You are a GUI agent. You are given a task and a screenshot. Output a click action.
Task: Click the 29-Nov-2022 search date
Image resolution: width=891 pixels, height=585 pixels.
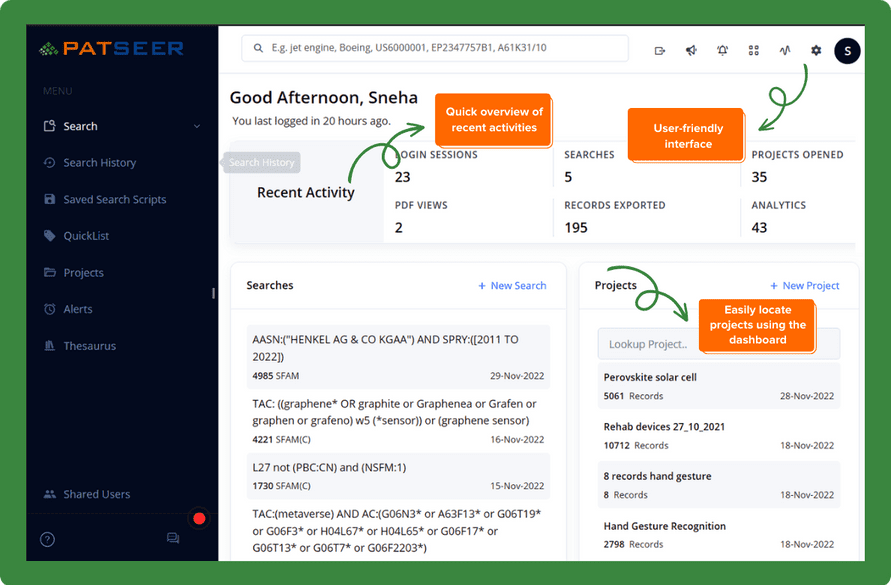(x=517, y=376)
